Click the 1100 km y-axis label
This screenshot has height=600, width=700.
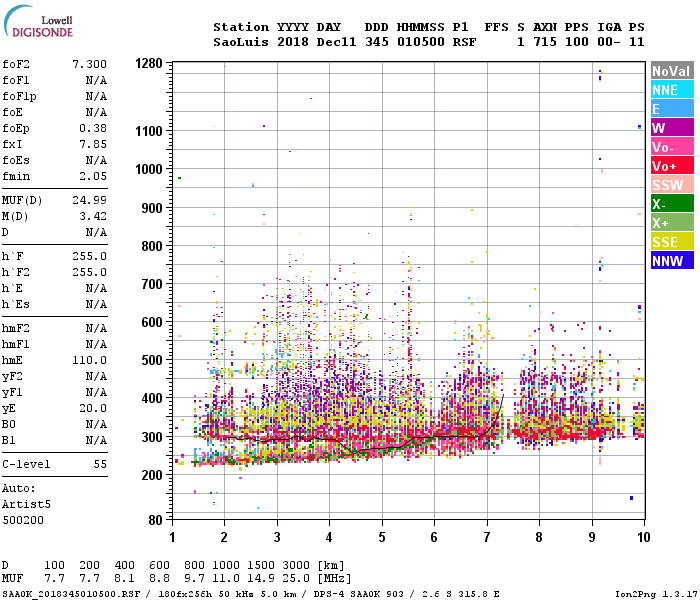coord(149,131)
